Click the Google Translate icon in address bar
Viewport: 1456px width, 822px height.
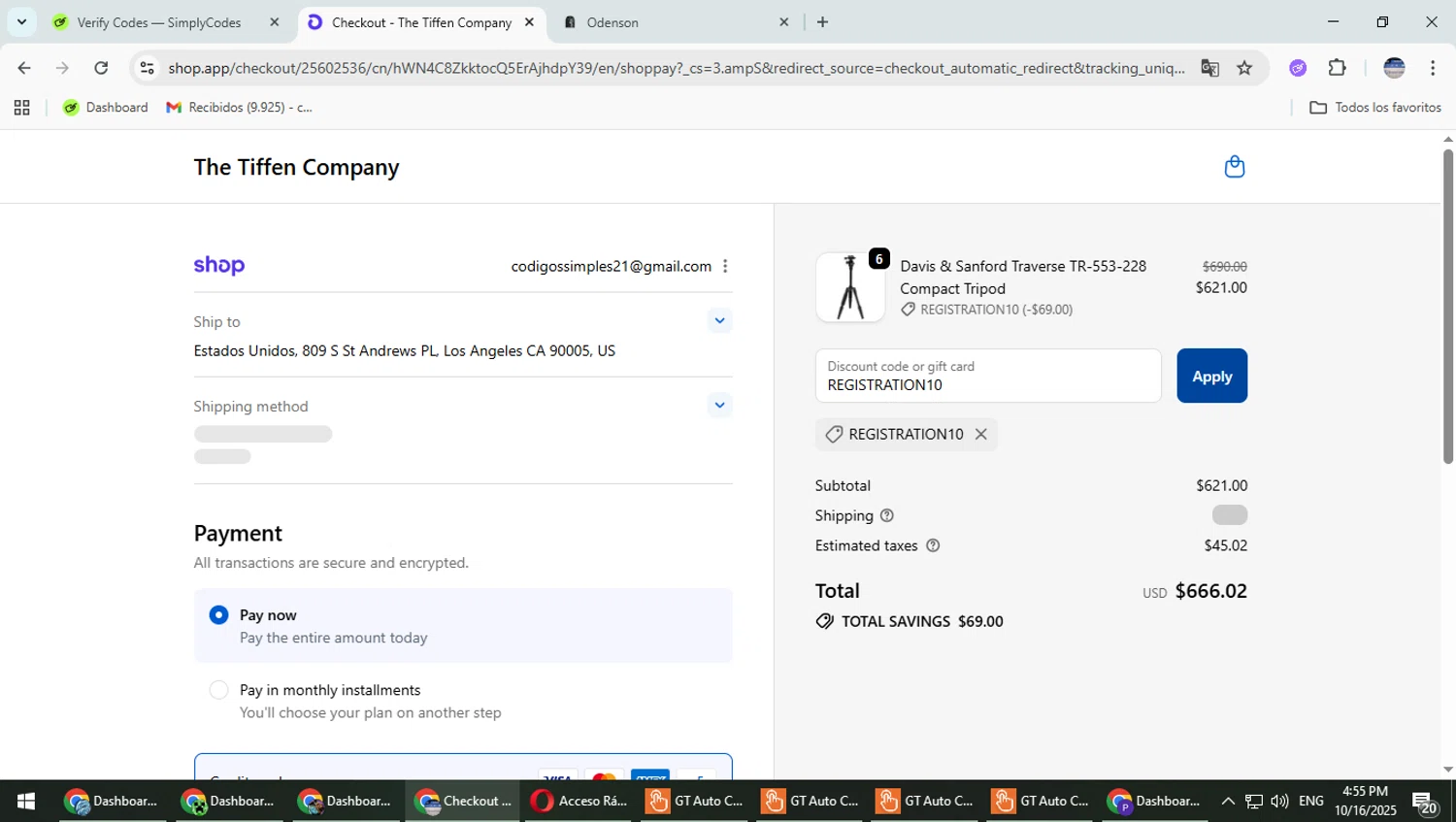pos(1209,68)
